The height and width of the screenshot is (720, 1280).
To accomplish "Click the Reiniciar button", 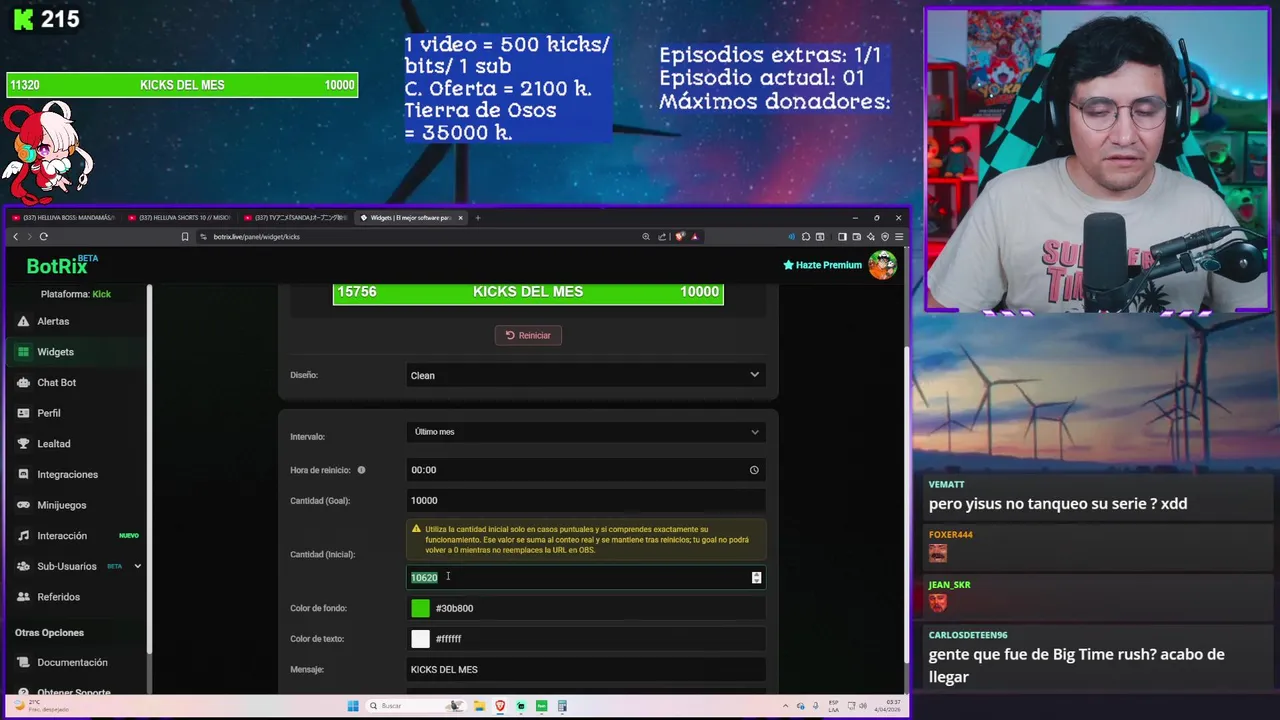I will point(528,335).
